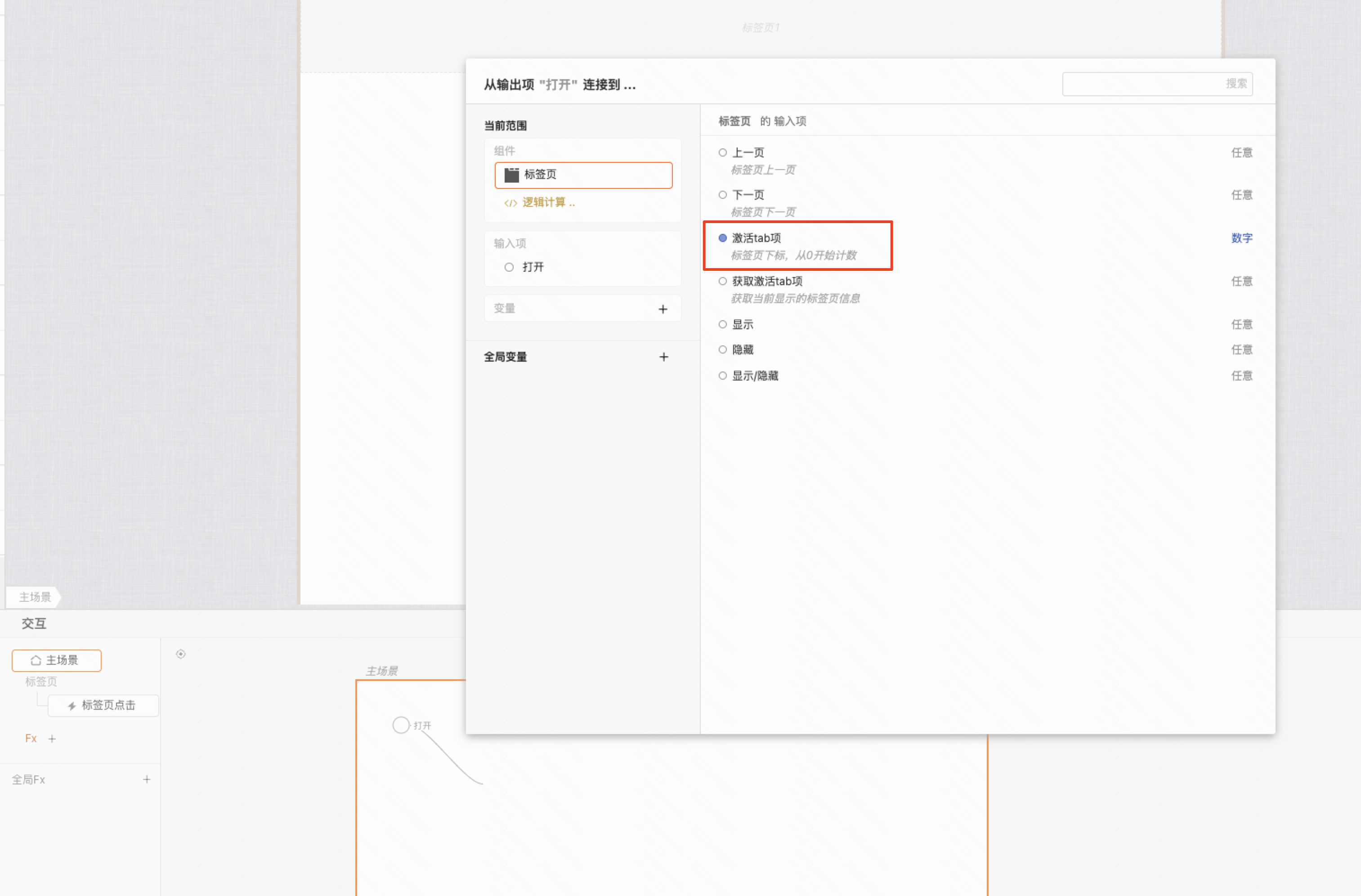Select the 上一页 input radio
The image size is (1361, 896).
coord(723,152)
